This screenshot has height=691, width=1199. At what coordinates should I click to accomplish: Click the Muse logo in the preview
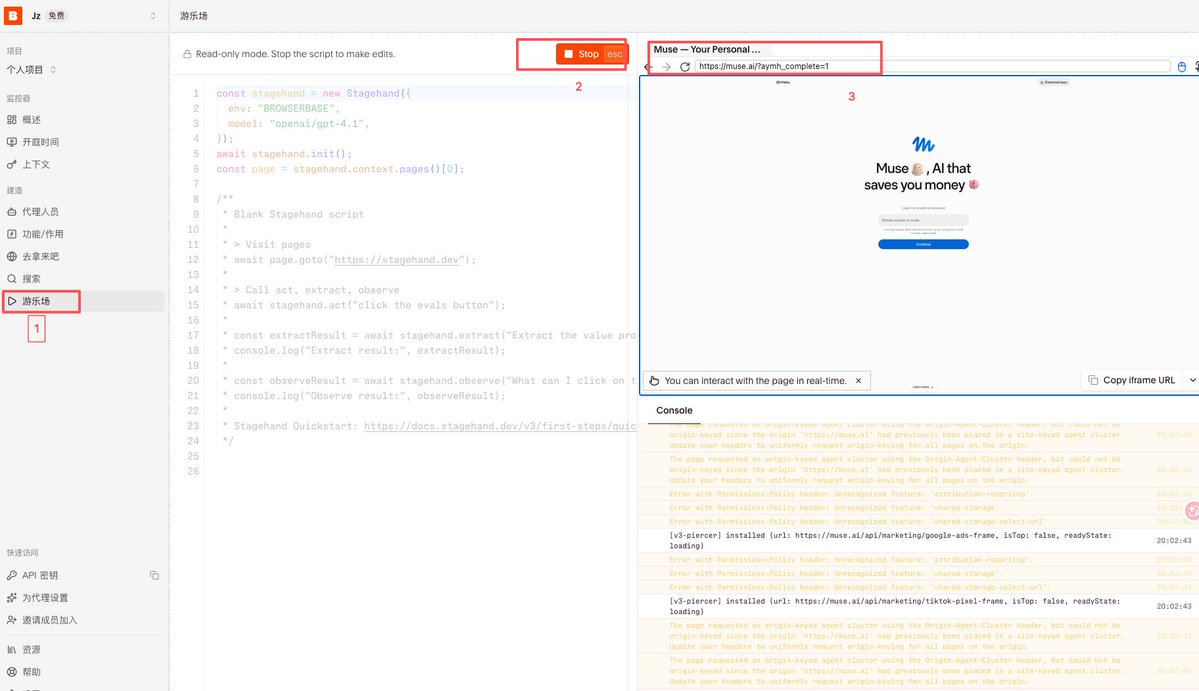coord(923,144)
